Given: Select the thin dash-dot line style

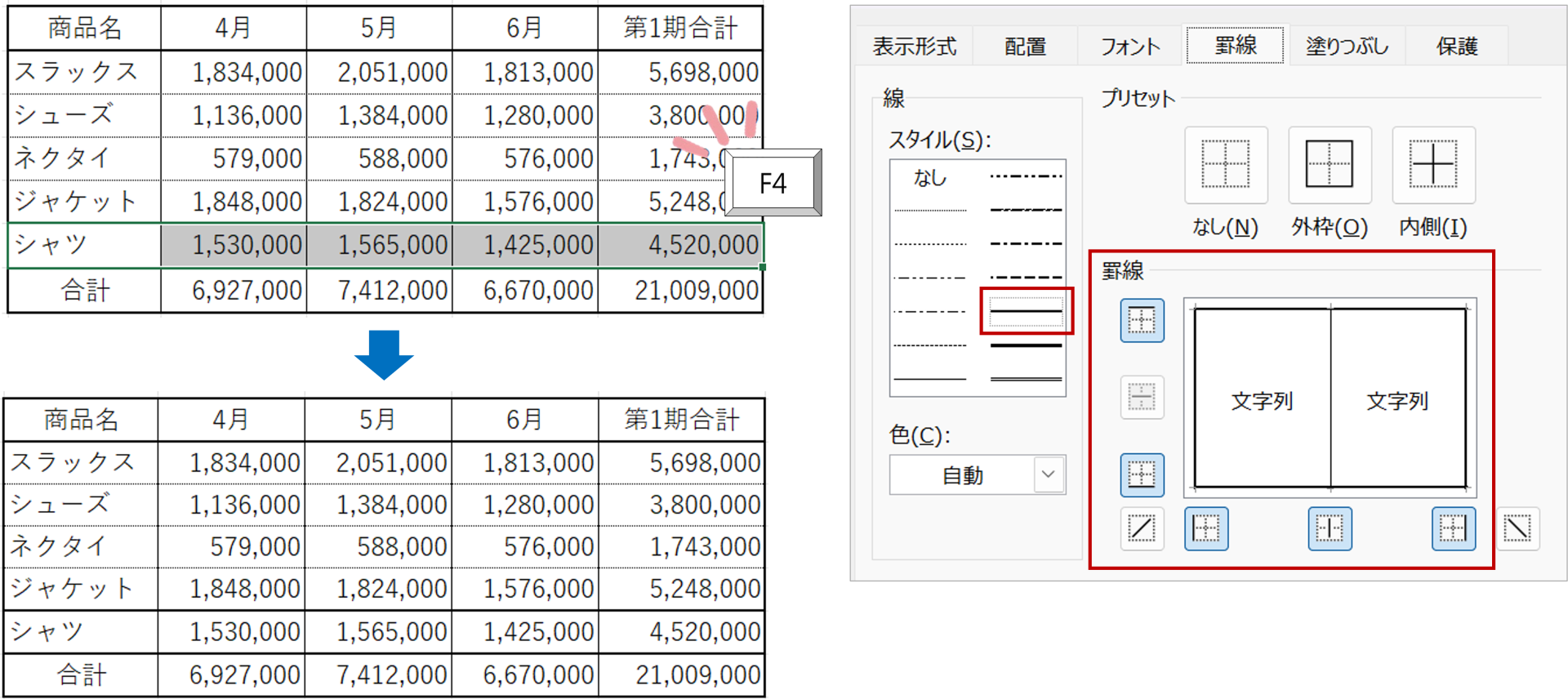Looking at the screenshot, I should click(x=930, y=311).
